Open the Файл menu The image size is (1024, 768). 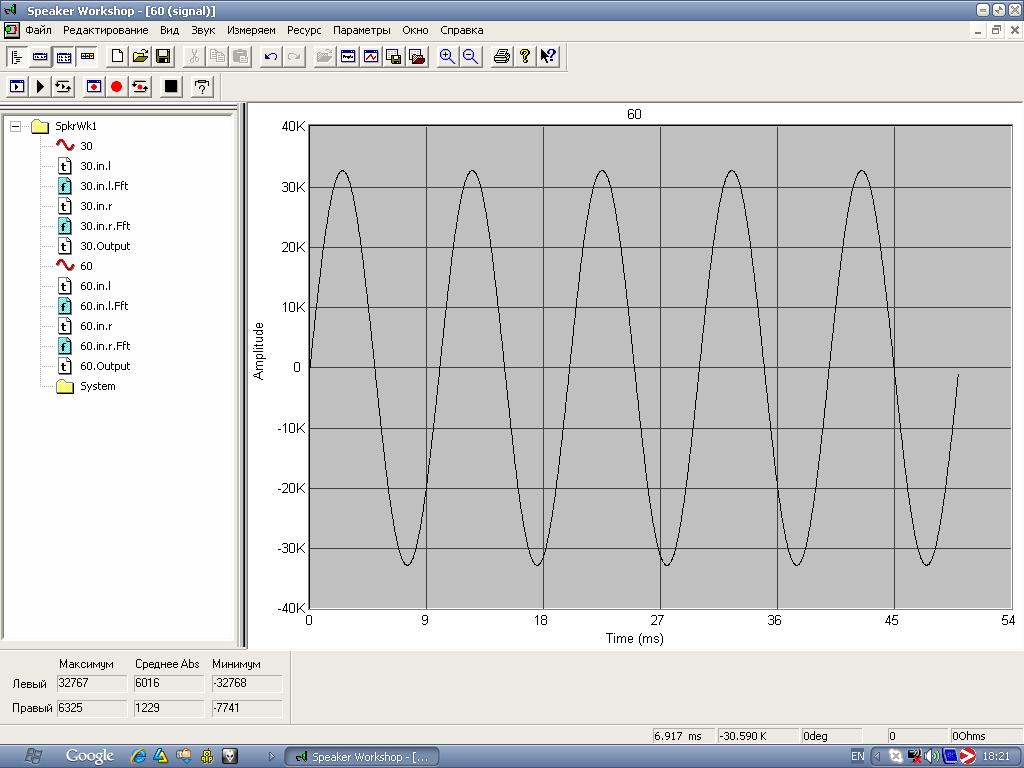point(38,30)
